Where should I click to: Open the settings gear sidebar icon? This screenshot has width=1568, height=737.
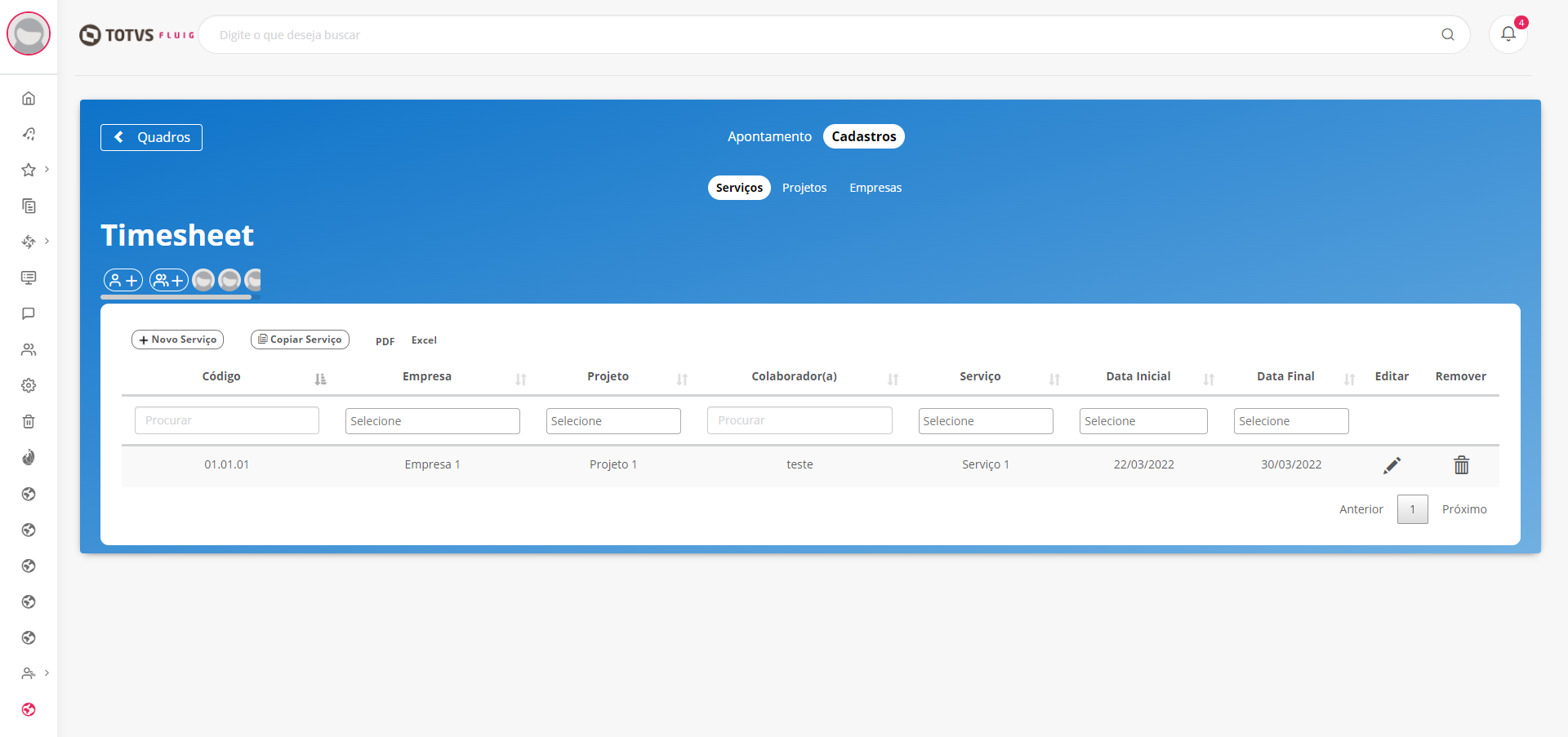(x=29, y=385)
